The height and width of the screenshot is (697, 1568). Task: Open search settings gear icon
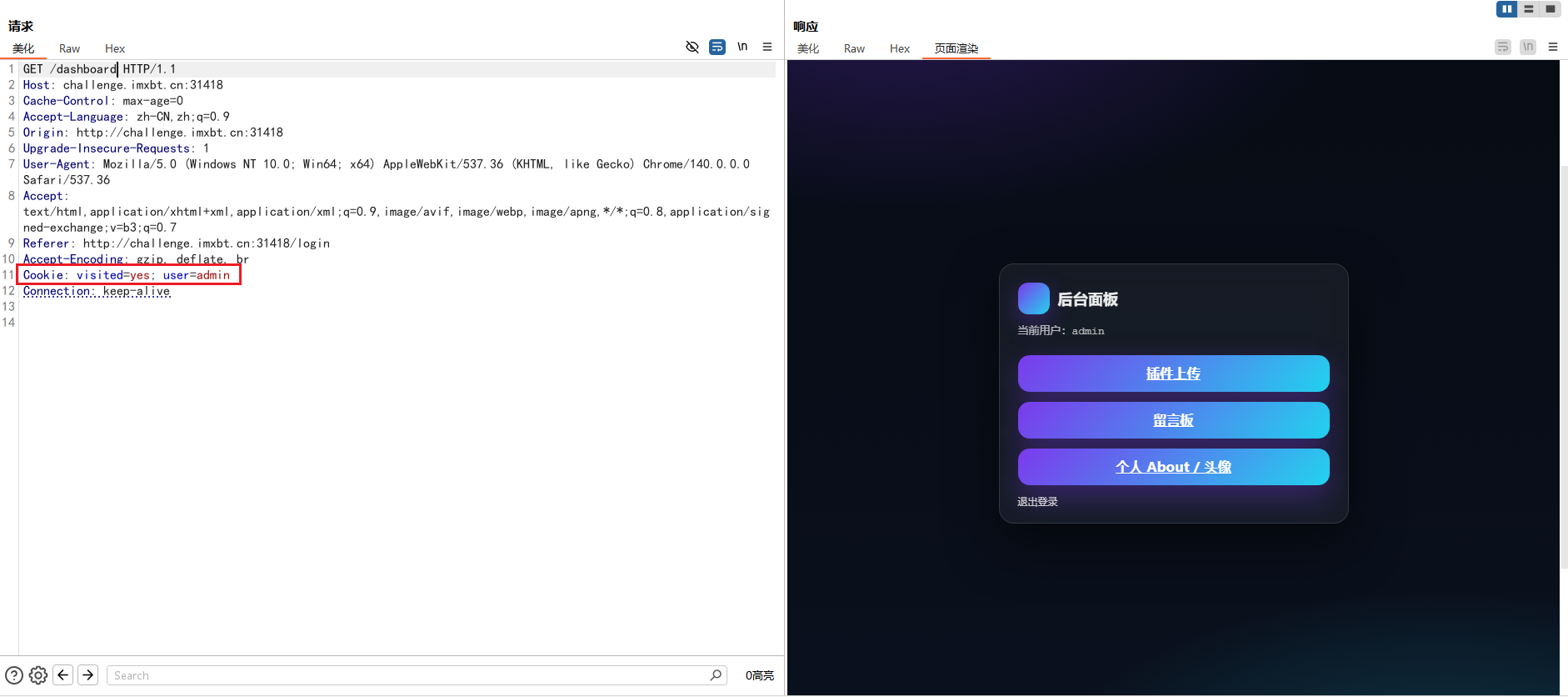click(38, 675)
